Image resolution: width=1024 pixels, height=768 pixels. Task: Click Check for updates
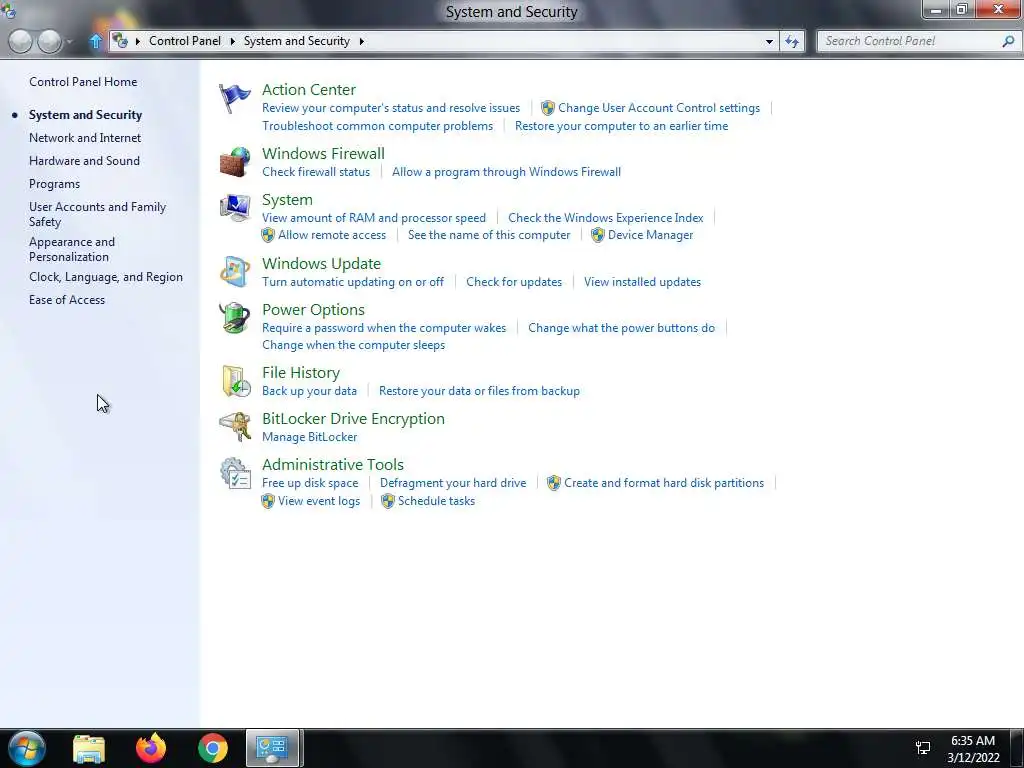[514, 282]
